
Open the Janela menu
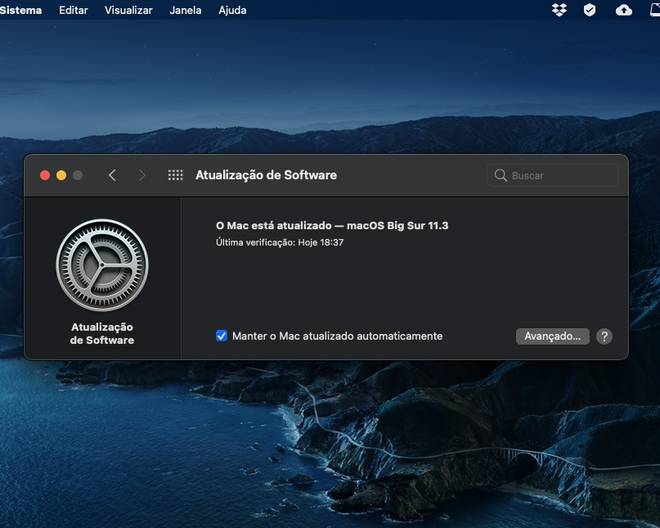click(185, 10)
